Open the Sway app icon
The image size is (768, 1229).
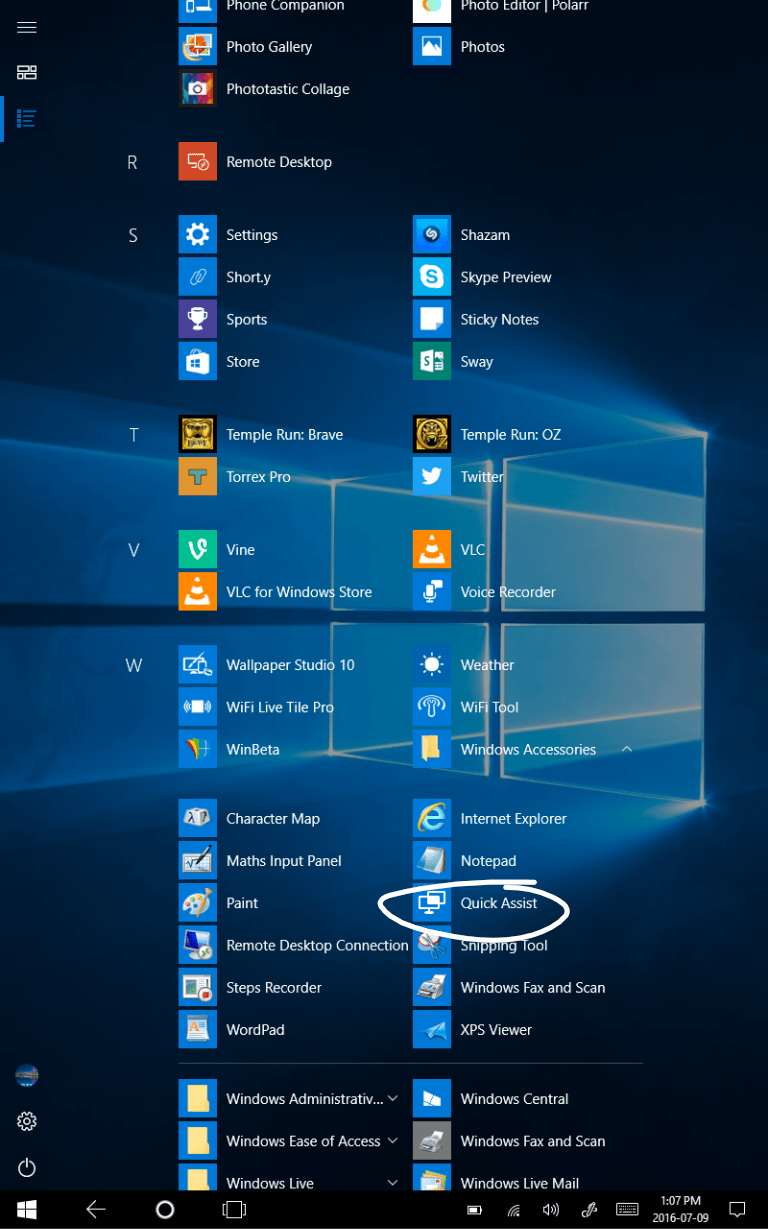click(432, 361)
